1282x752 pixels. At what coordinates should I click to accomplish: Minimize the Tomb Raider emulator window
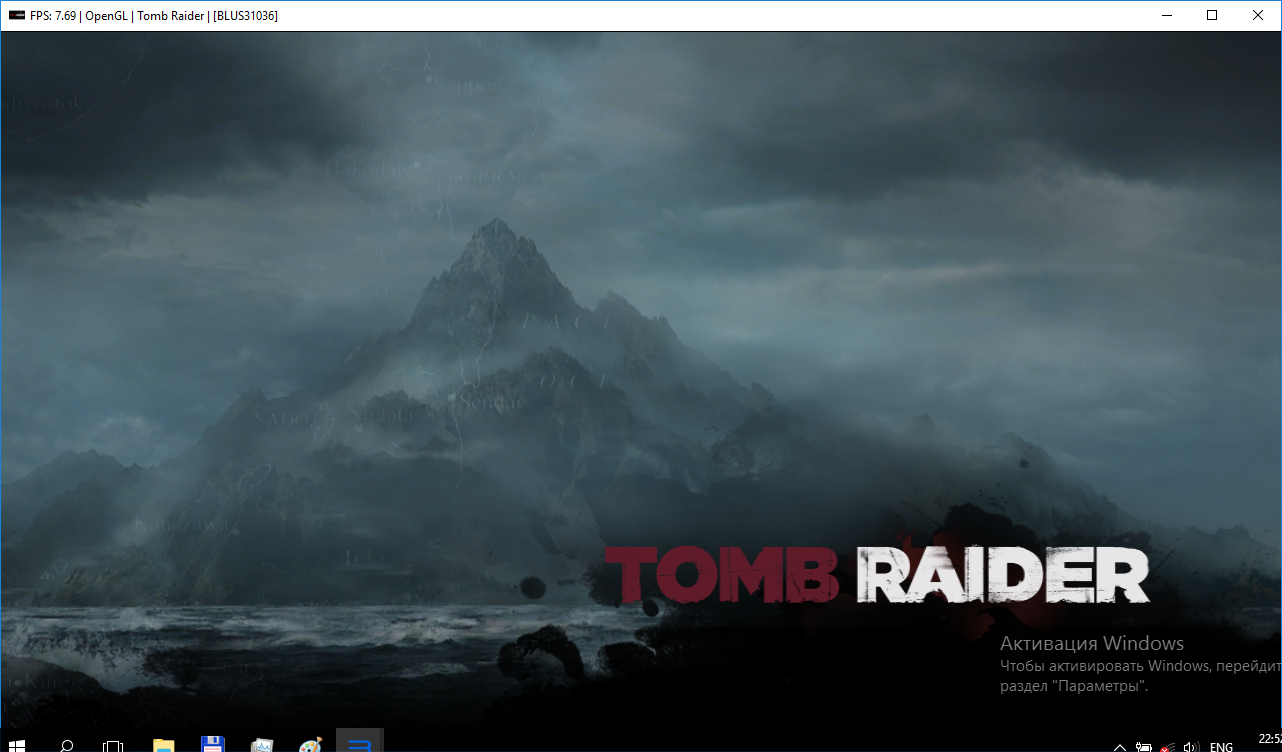[1166, 15]
